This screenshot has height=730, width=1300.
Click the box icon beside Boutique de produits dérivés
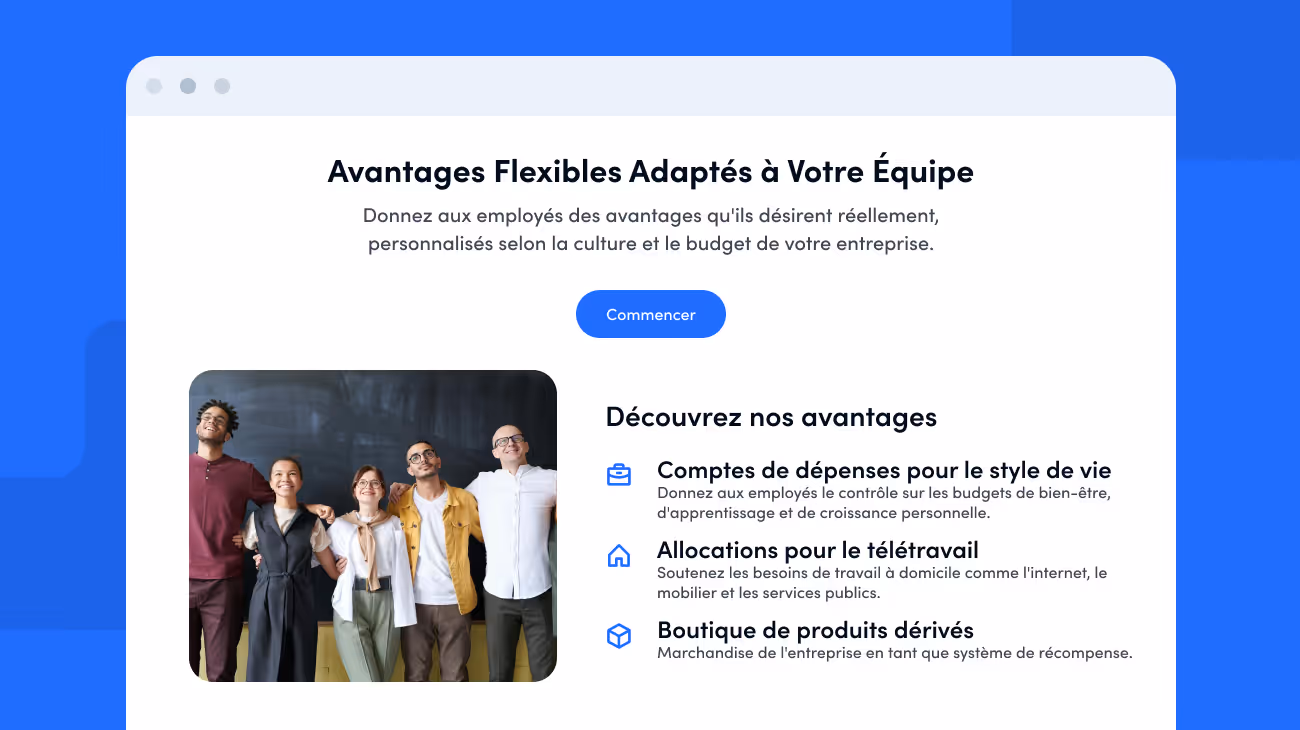pos(619,636)
